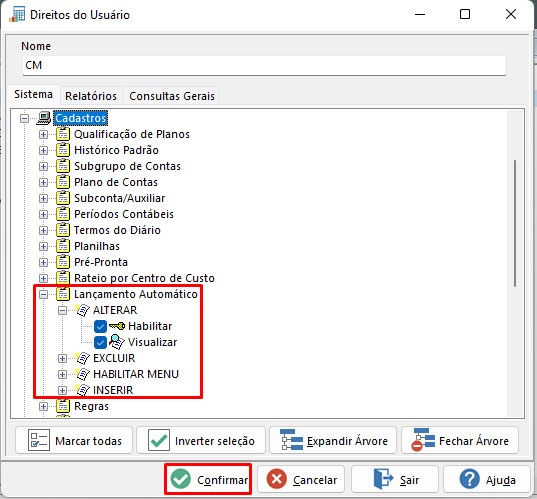
Task: Uncheck the Visualizar checkbox under ALTERAR
Action: [x=100, y=342]
